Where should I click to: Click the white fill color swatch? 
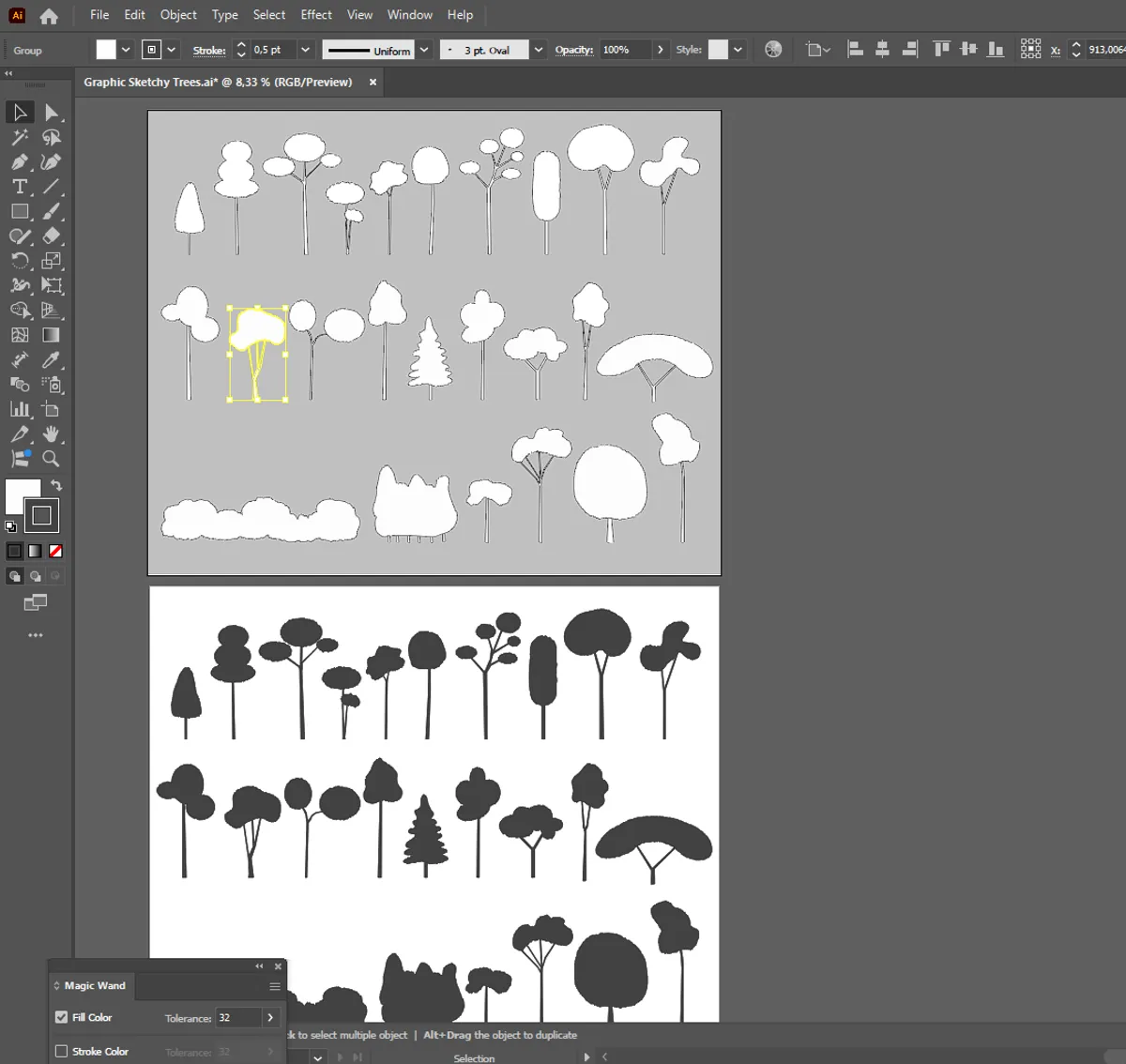tap(106, 50)
